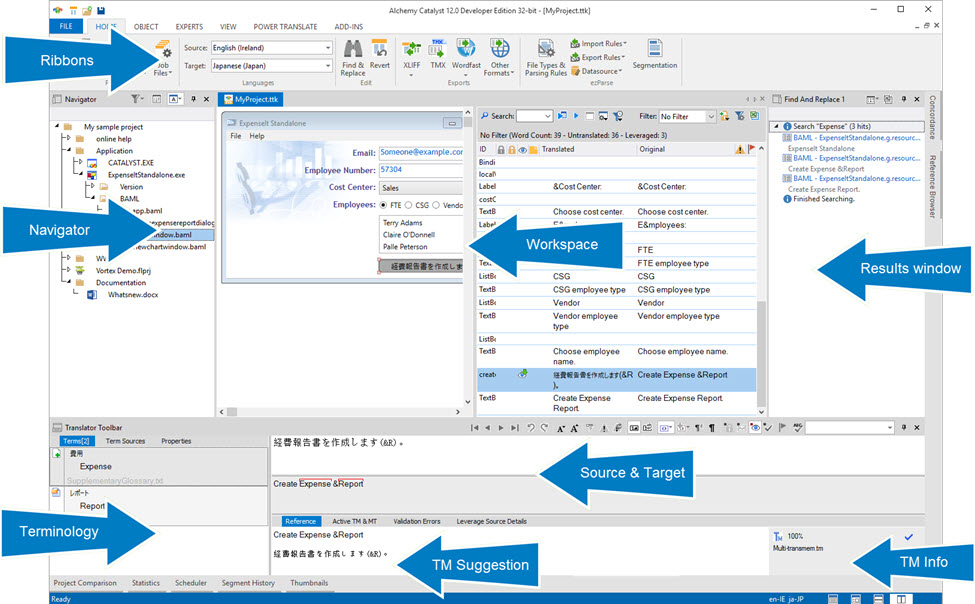Open File Types & Parsing Rules
The width and height of the screenshot is (975, 604).
tap(545, 58)
